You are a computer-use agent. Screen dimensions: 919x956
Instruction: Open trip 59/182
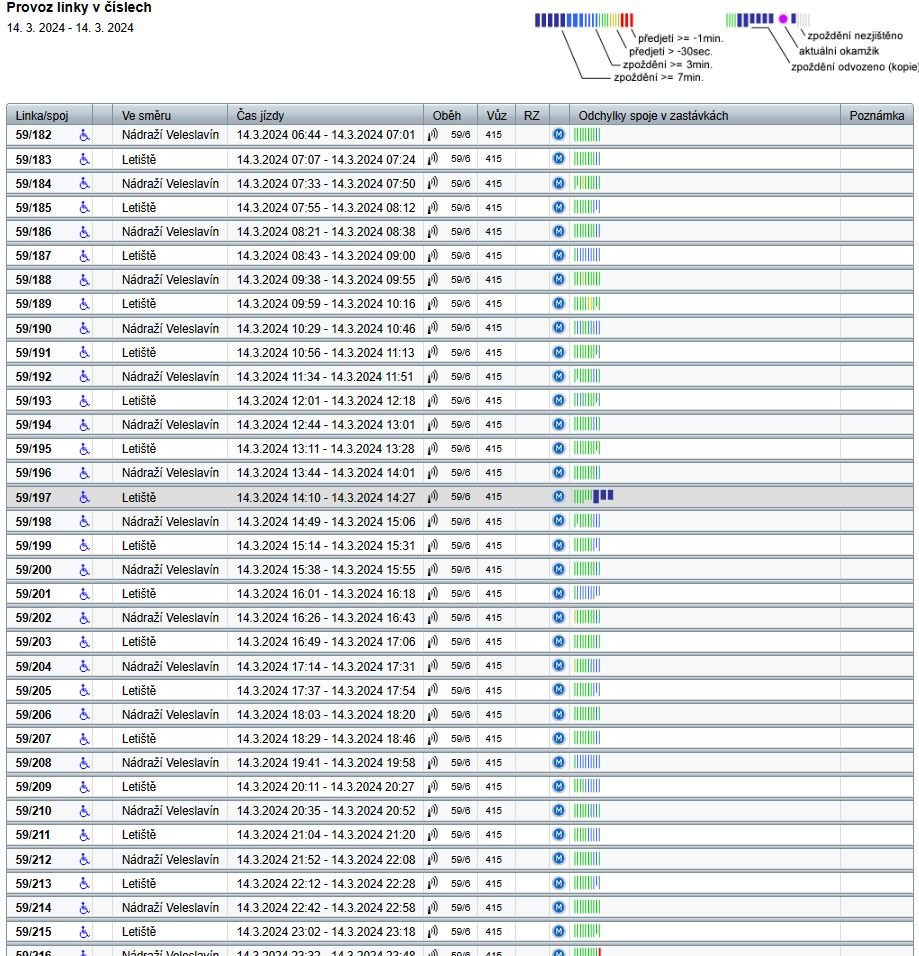(34, 135)
